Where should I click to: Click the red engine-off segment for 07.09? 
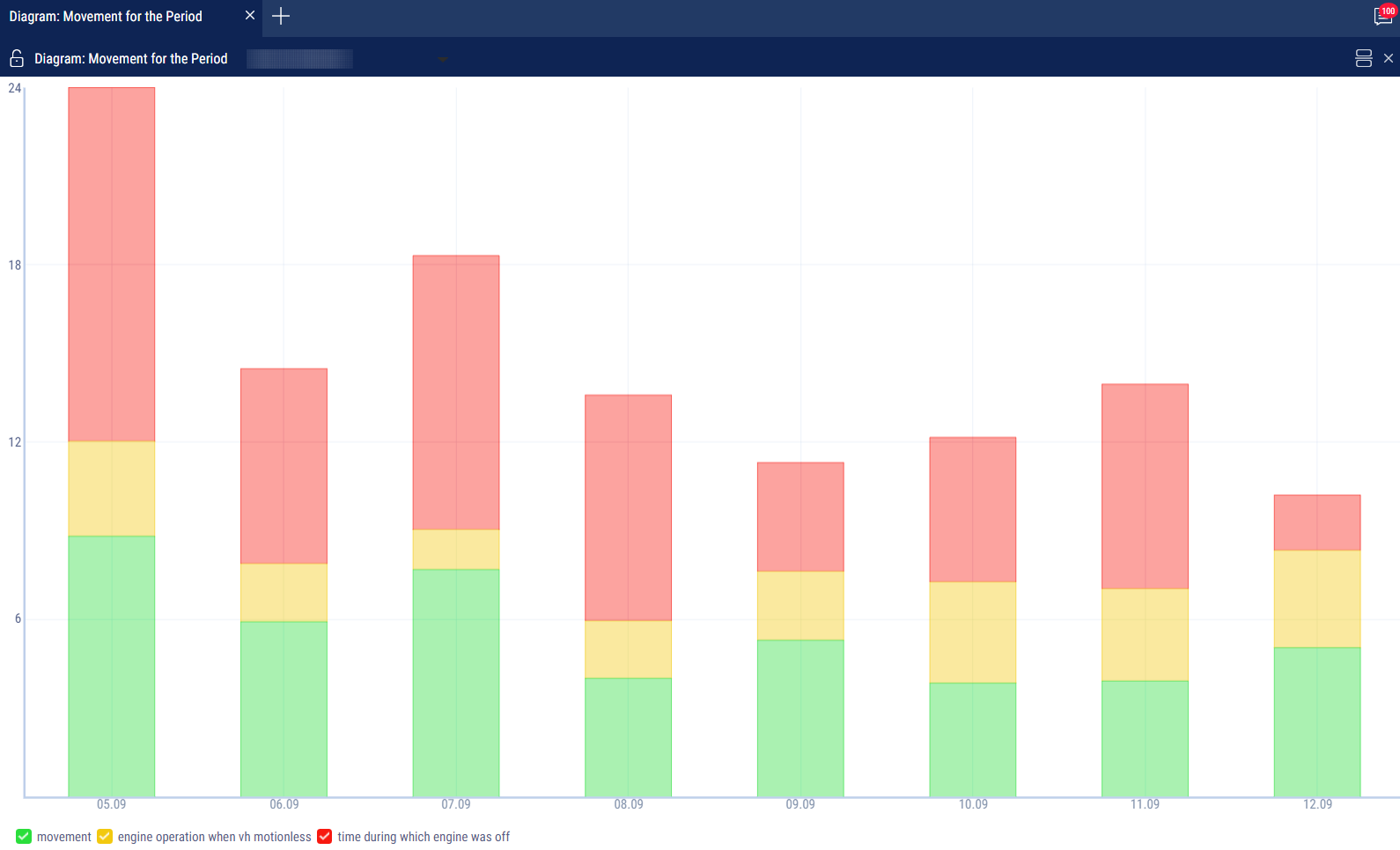456,393
